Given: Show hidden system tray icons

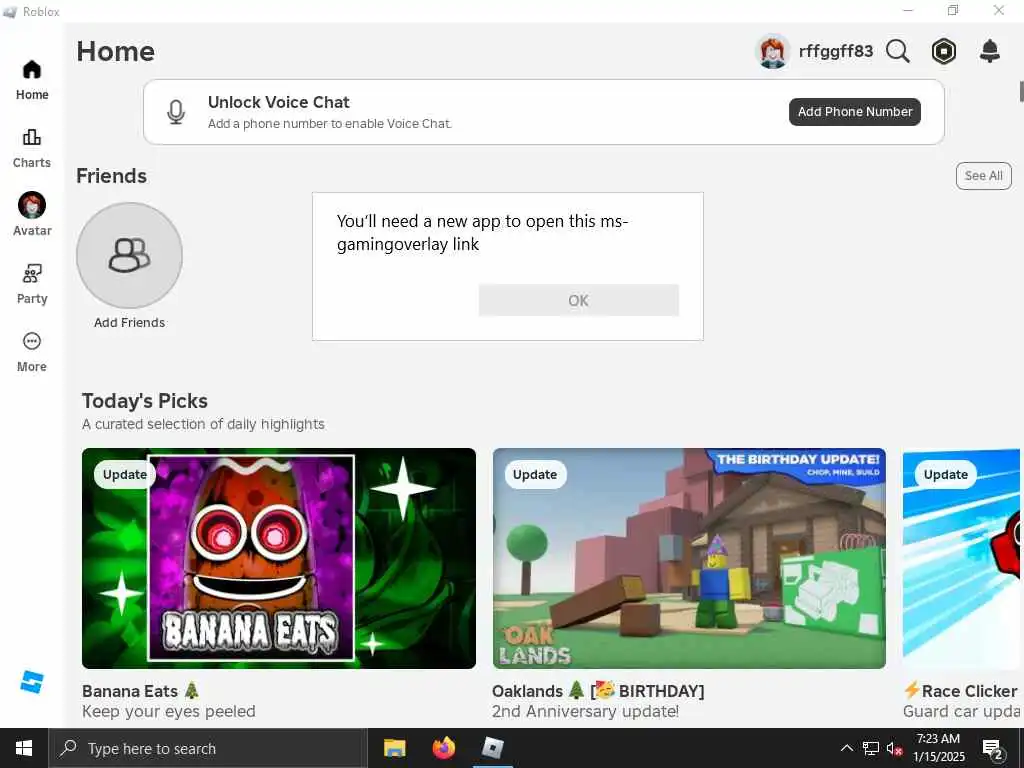Looking at the screenshot, I should [846, 748].
